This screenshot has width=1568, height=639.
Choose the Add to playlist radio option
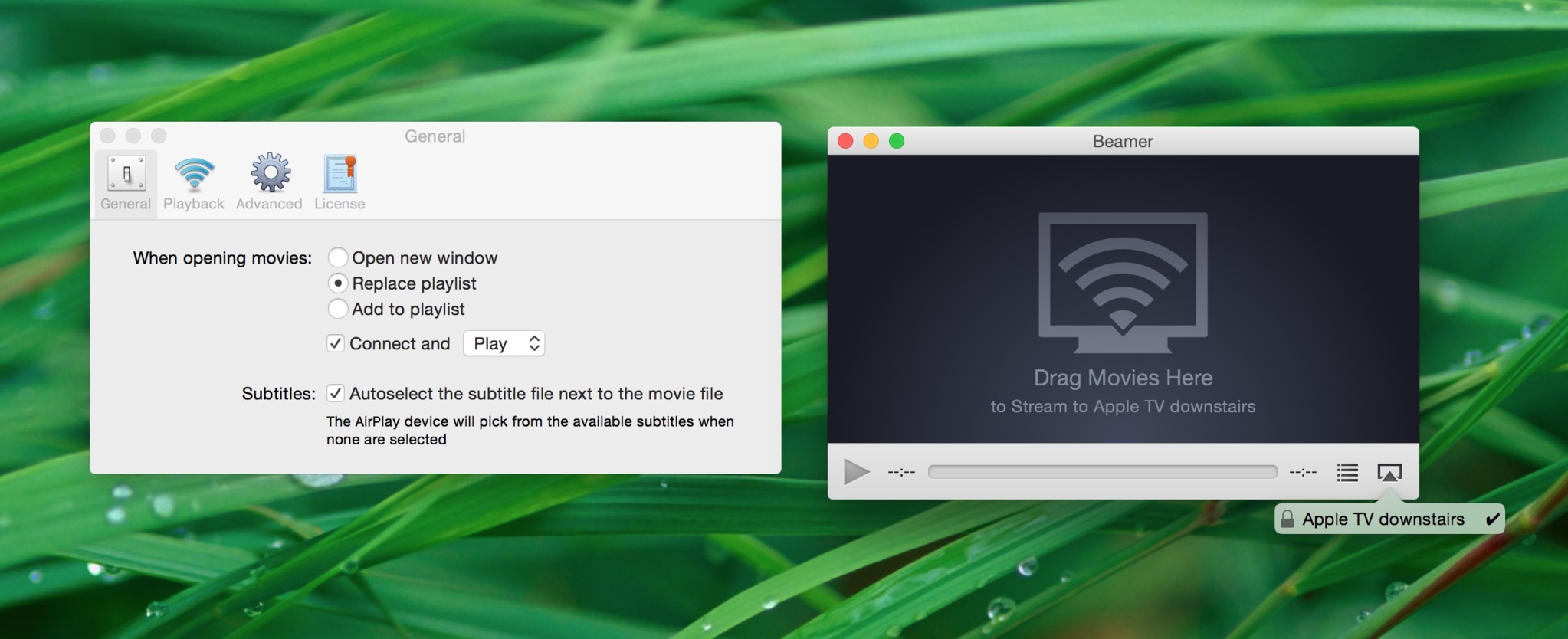click(x=338, y=309)
